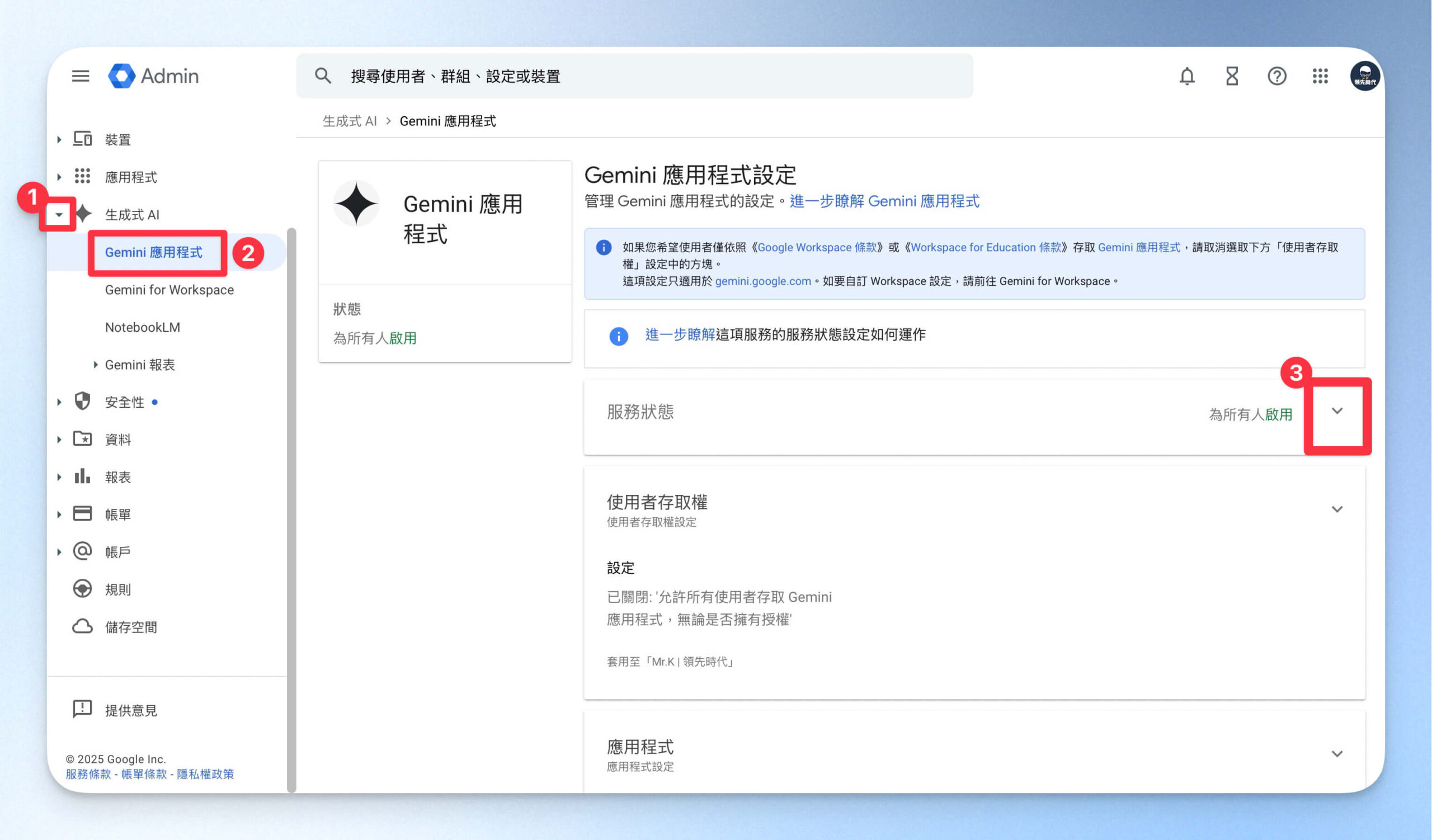The image size is (1432, 840).
Task: Expand the 帳單 tree arrow
Action: (59, 514)
